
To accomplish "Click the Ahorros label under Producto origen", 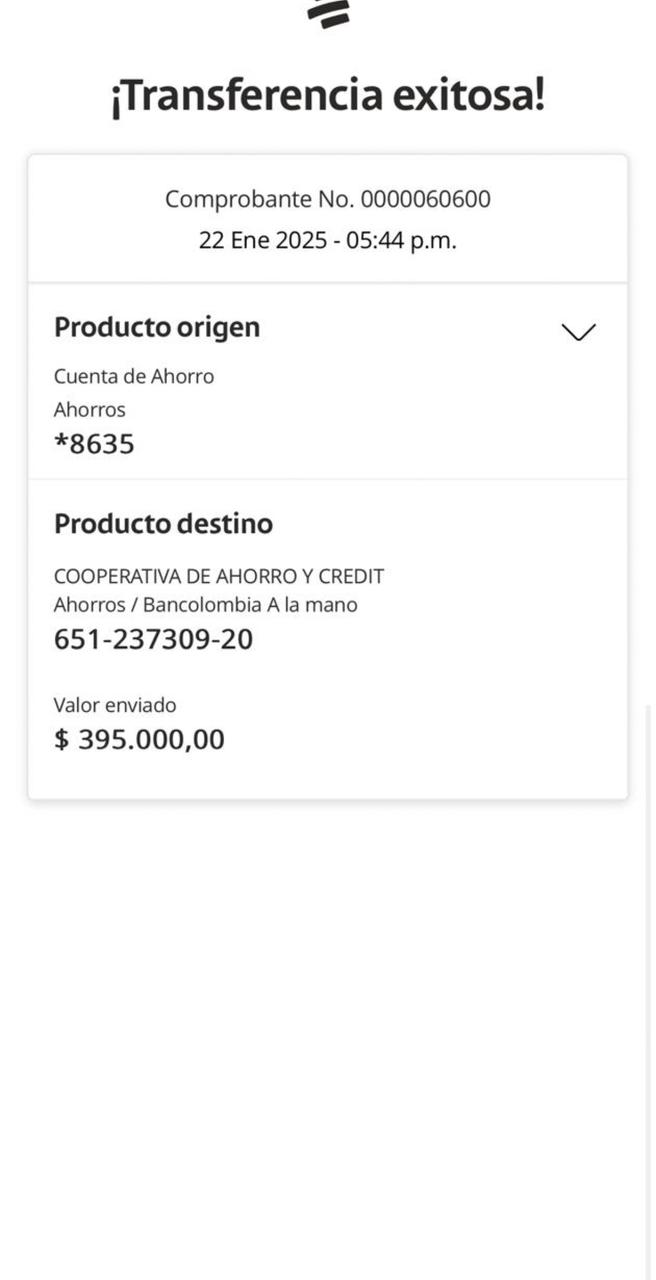I will [x=90, y=409].
